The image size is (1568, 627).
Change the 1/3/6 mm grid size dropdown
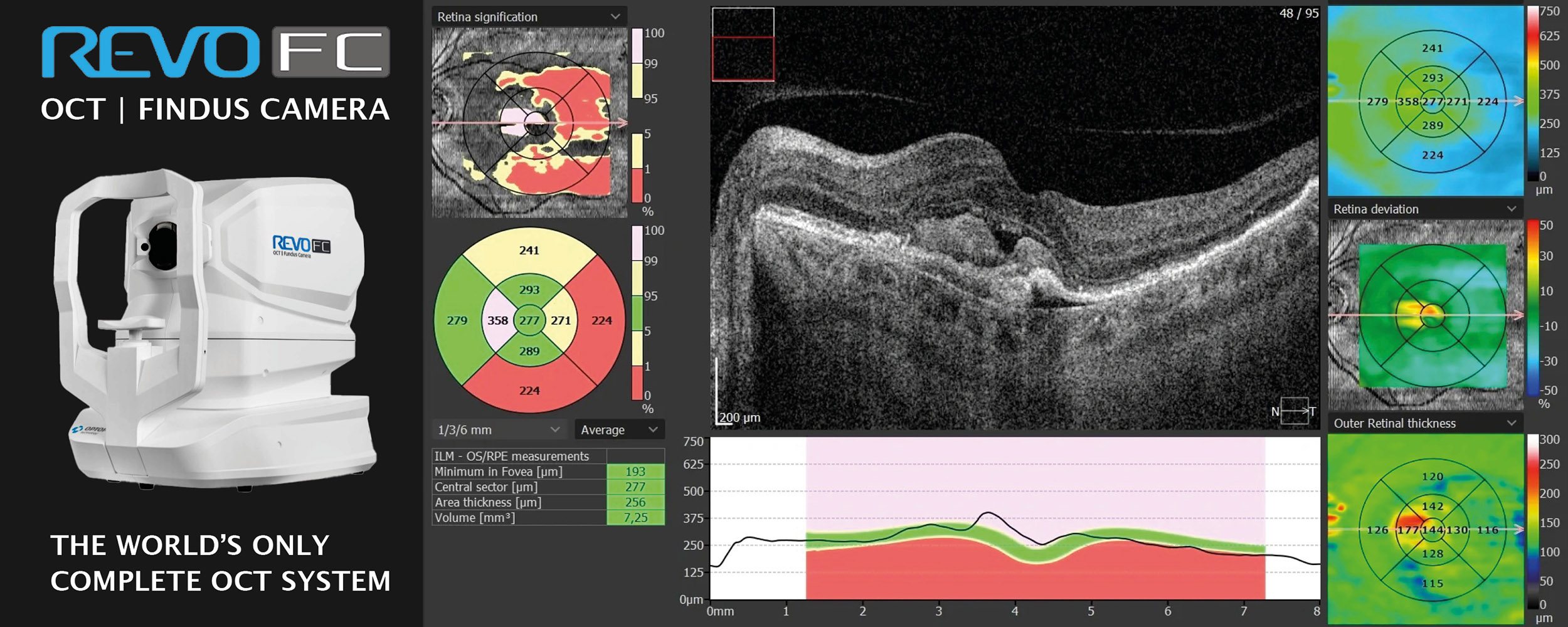499,430
